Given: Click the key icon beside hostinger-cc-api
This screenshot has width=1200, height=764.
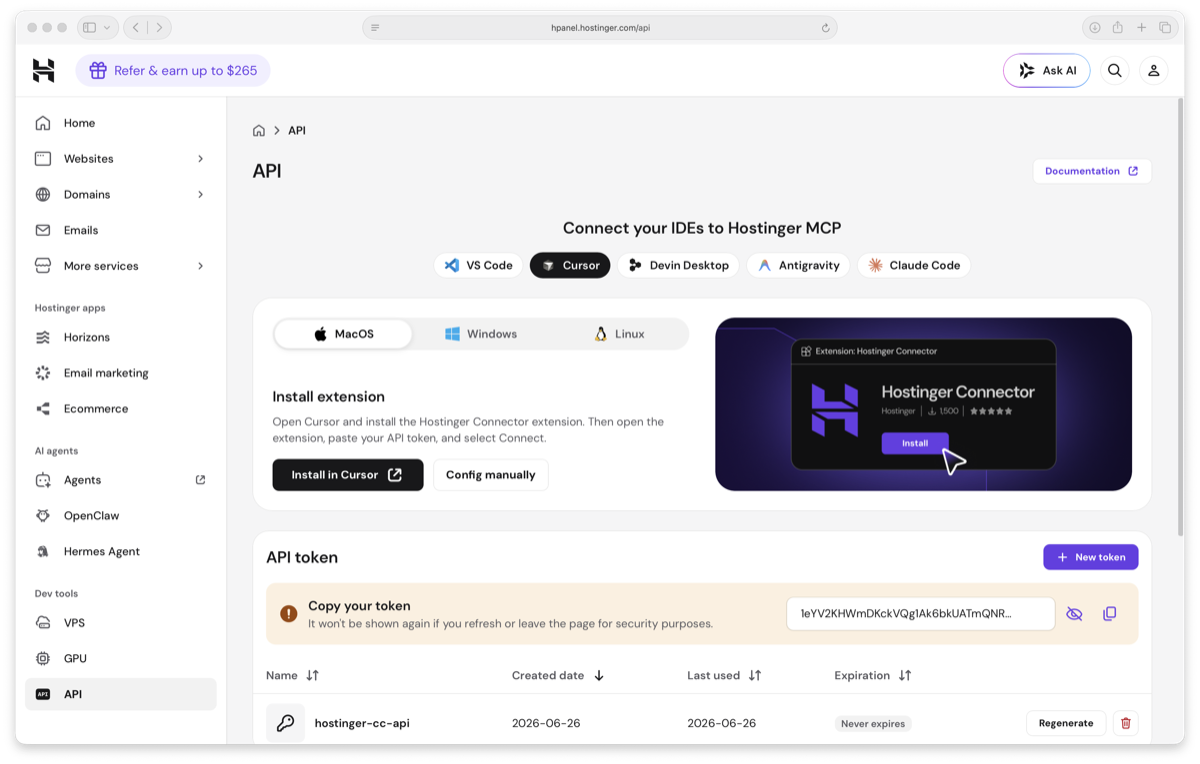Looking at the screenshot, I should coord(285,723).
